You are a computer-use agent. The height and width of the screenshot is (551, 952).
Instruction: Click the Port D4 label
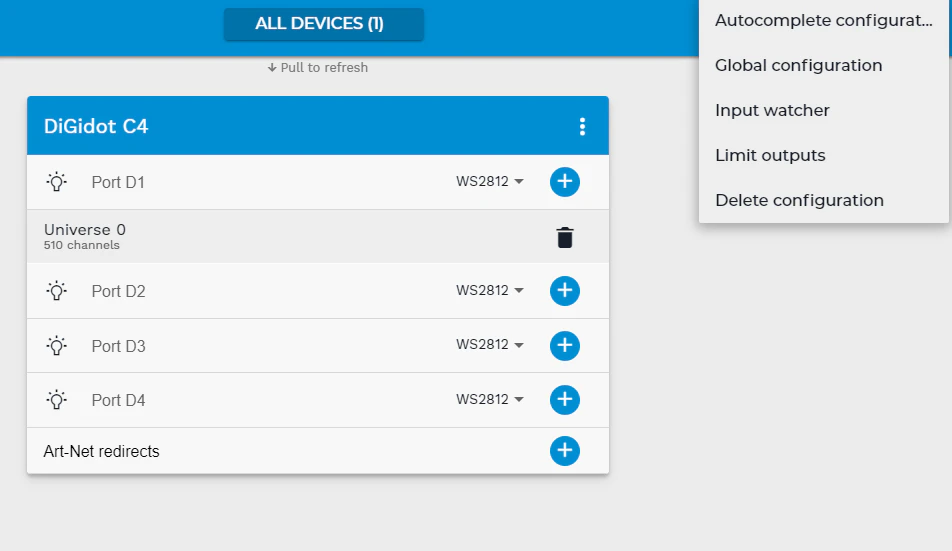click(x=118, y=400)
